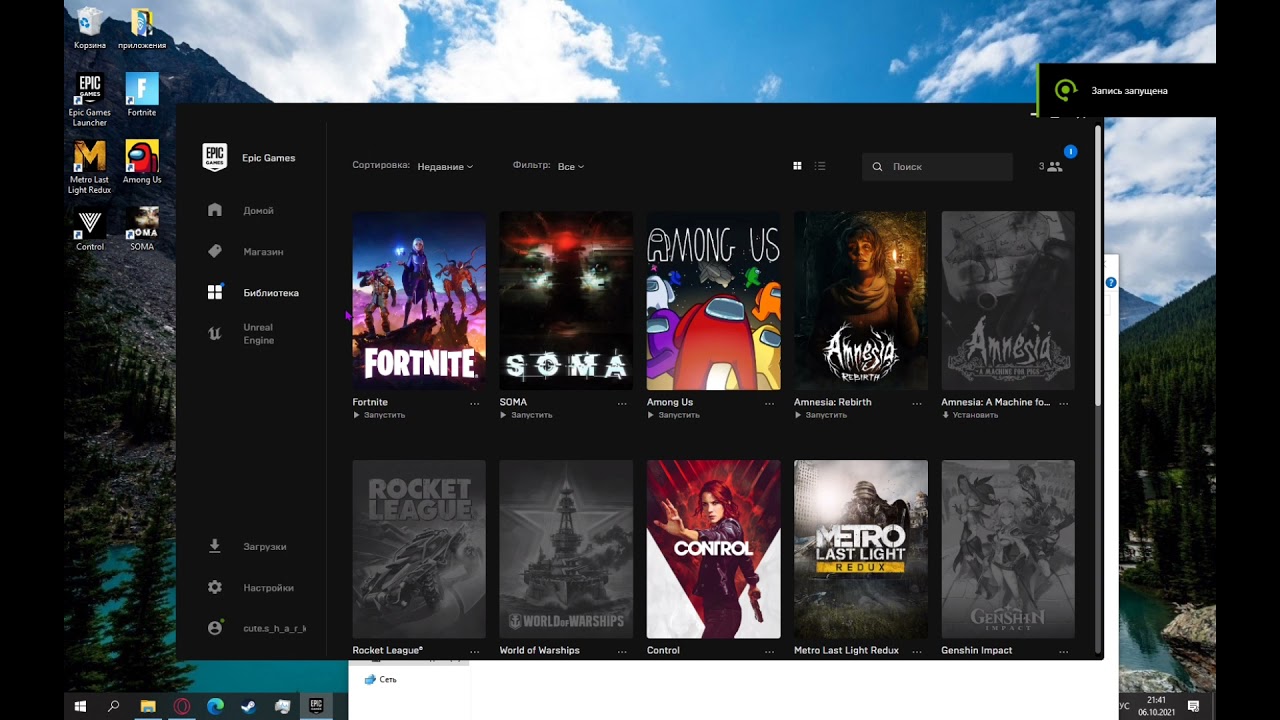Focus the library search field
This screenshot has width=1280, height=720.
click(937, 167)
